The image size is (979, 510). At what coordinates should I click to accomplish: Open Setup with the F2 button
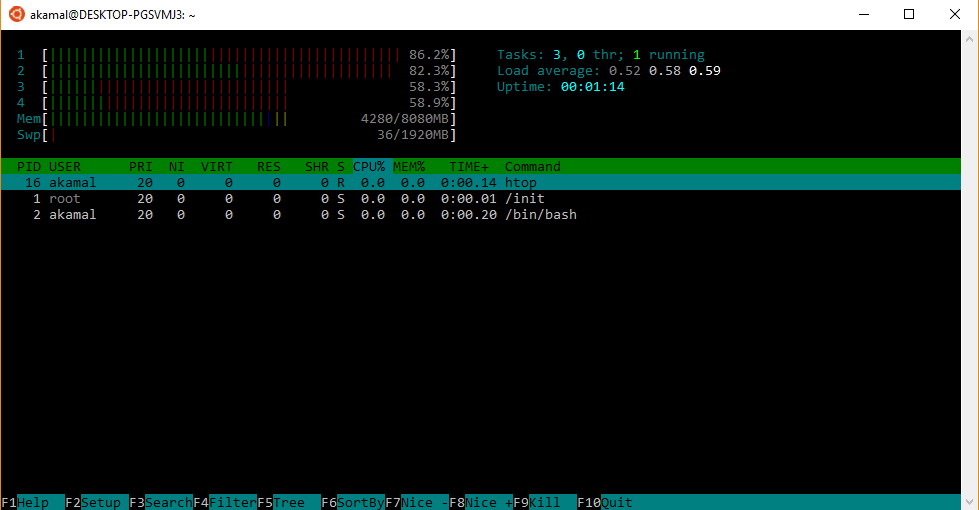click(97, 503)
